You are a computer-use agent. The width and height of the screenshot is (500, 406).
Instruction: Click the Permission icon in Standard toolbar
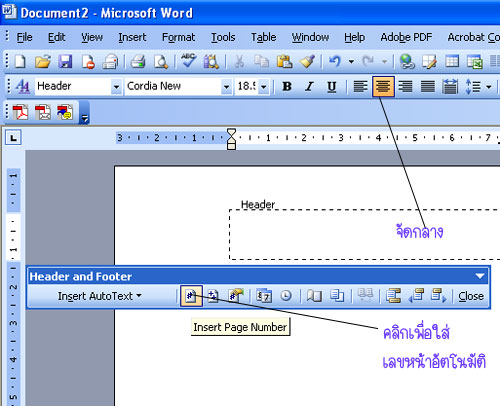click(x=88, y=62)
